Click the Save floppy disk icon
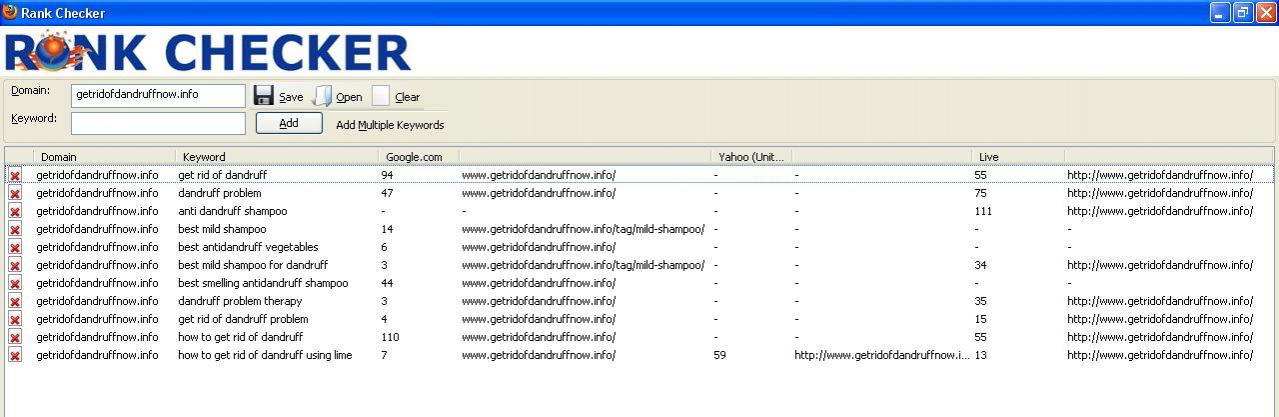Viewport: 1279px width, 417px height. [264, 96]
